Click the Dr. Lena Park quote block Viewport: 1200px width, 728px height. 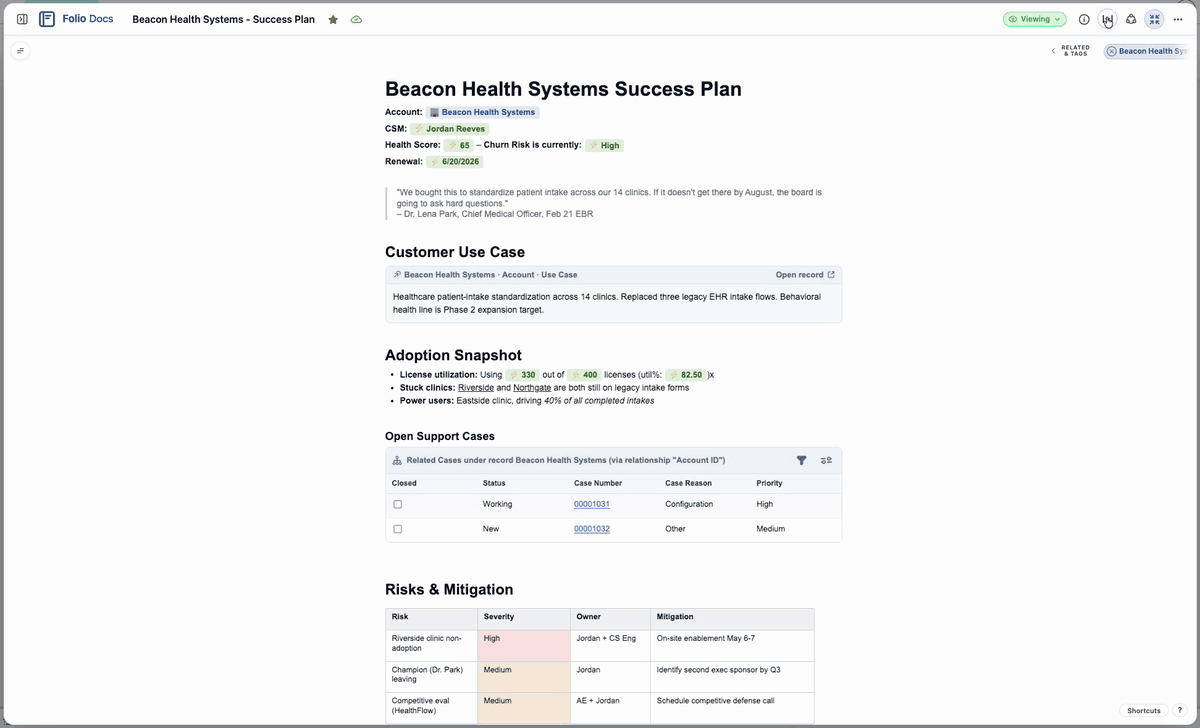(612, 203)
